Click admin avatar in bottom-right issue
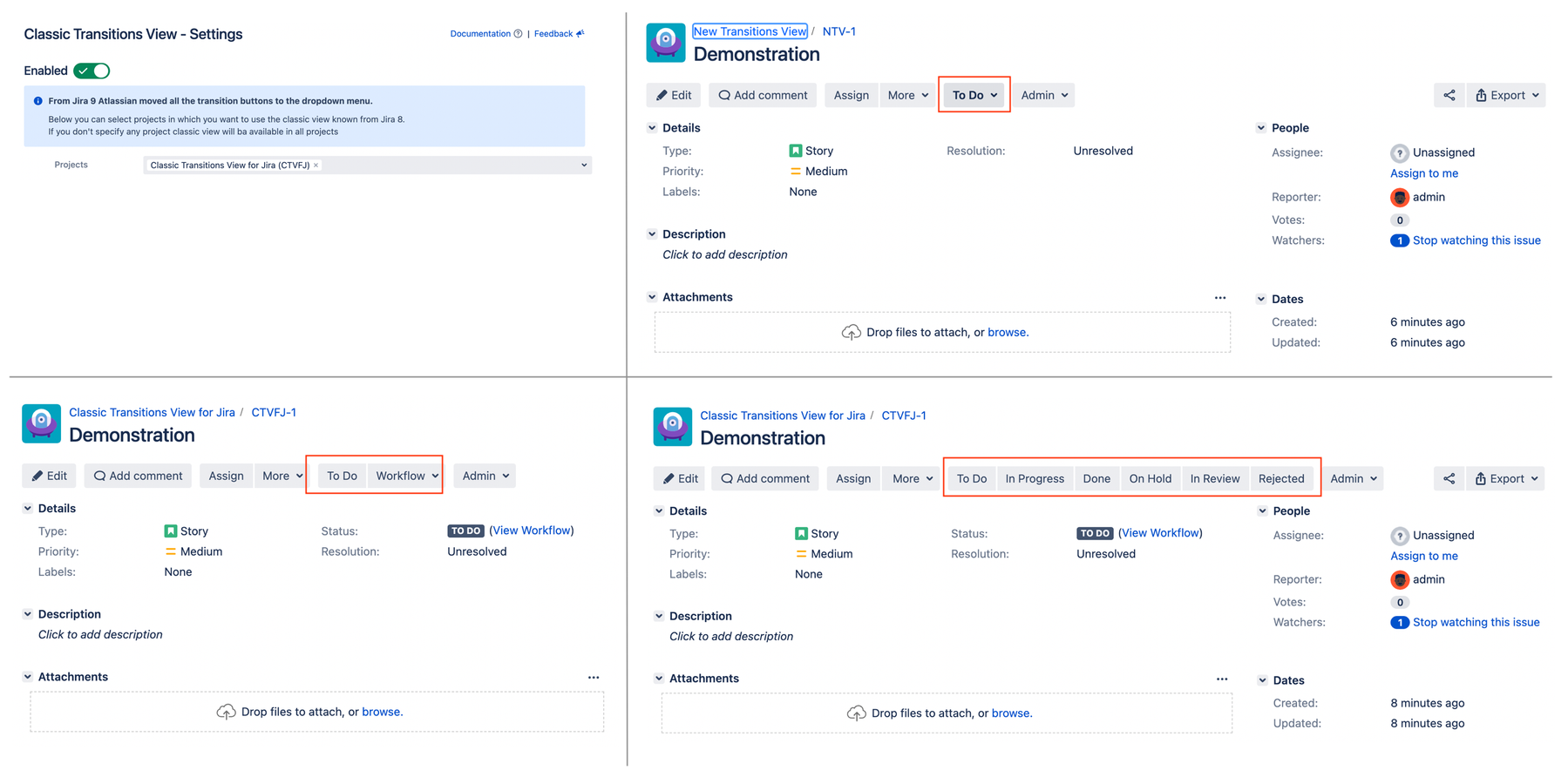 pos(1400,579)
